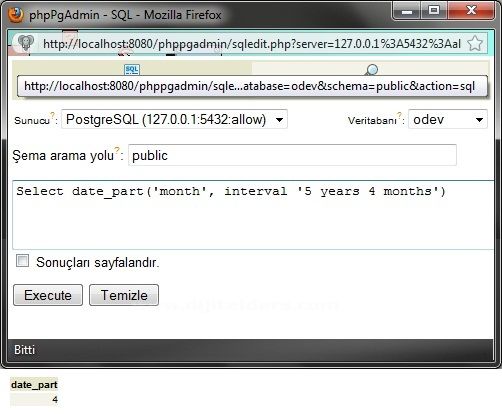502x414 pixels.
Task: Open the Şema arama yolu help mark
Action: pyautogui.click(x=117, y=150)
